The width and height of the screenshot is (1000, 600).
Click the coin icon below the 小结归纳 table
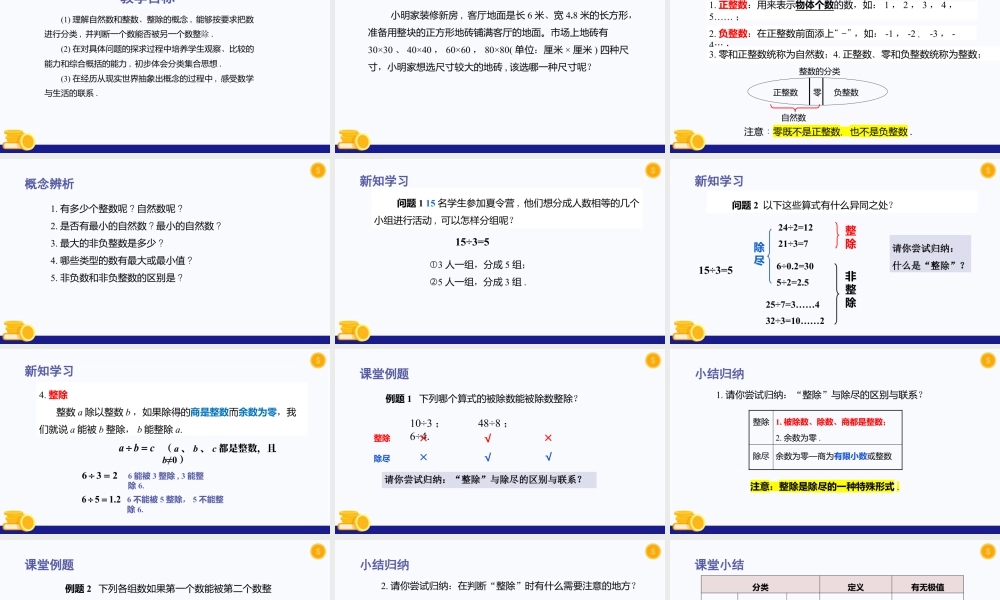(x=686, y=518)
